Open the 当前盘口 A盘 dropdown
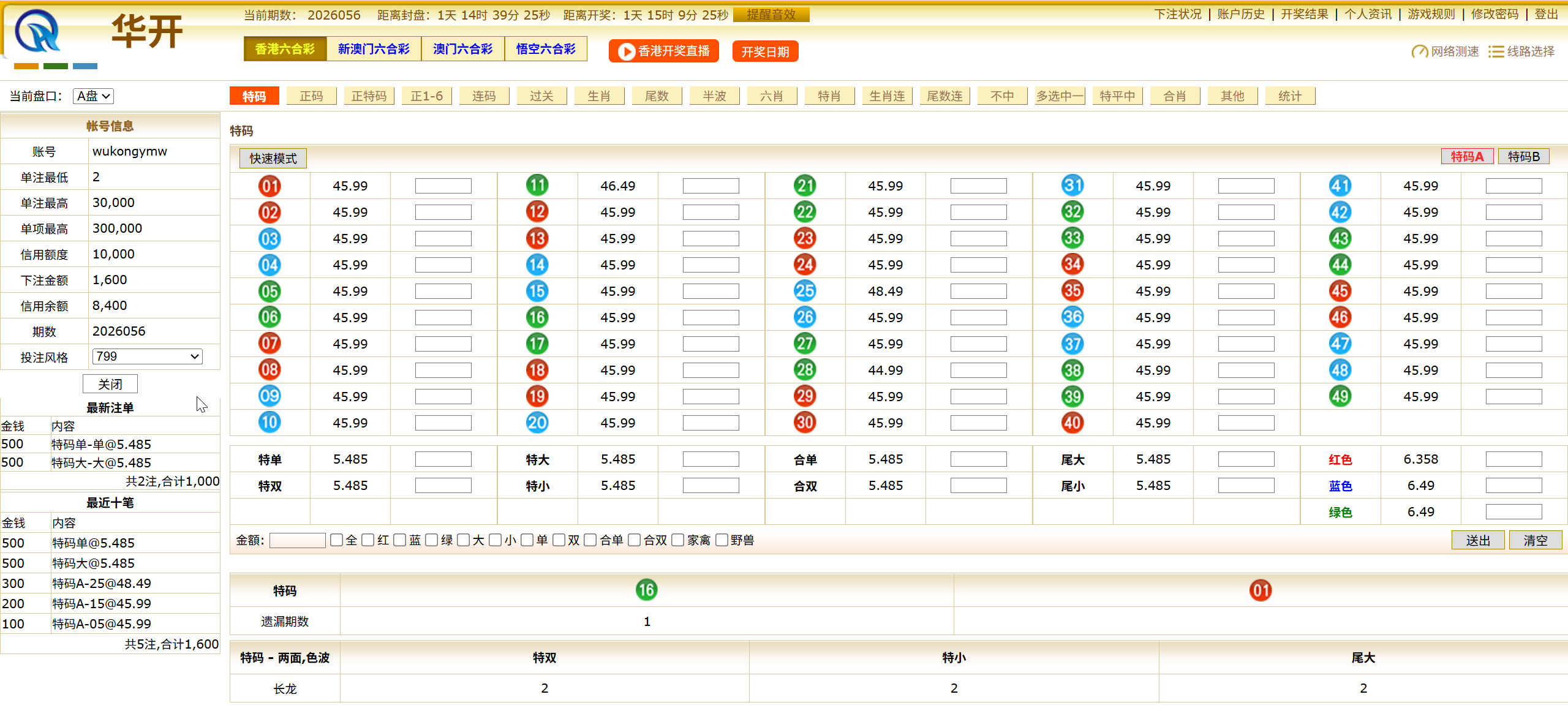Image resolution: width=1568 pixels, height=727 pixels. 93,96
